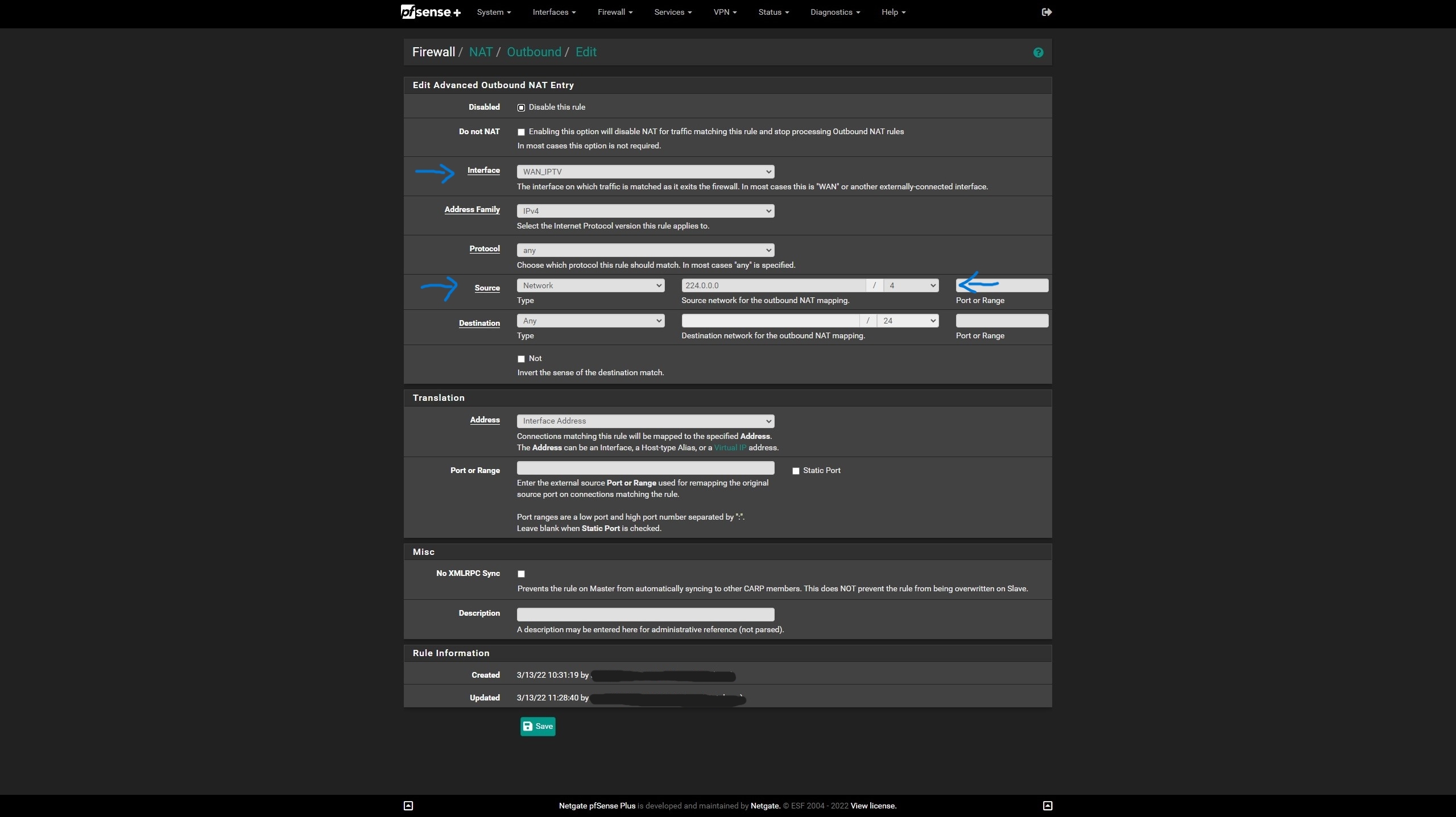Click the Save button
Viewport: 1456px width, 817px height.
(537, 726)
